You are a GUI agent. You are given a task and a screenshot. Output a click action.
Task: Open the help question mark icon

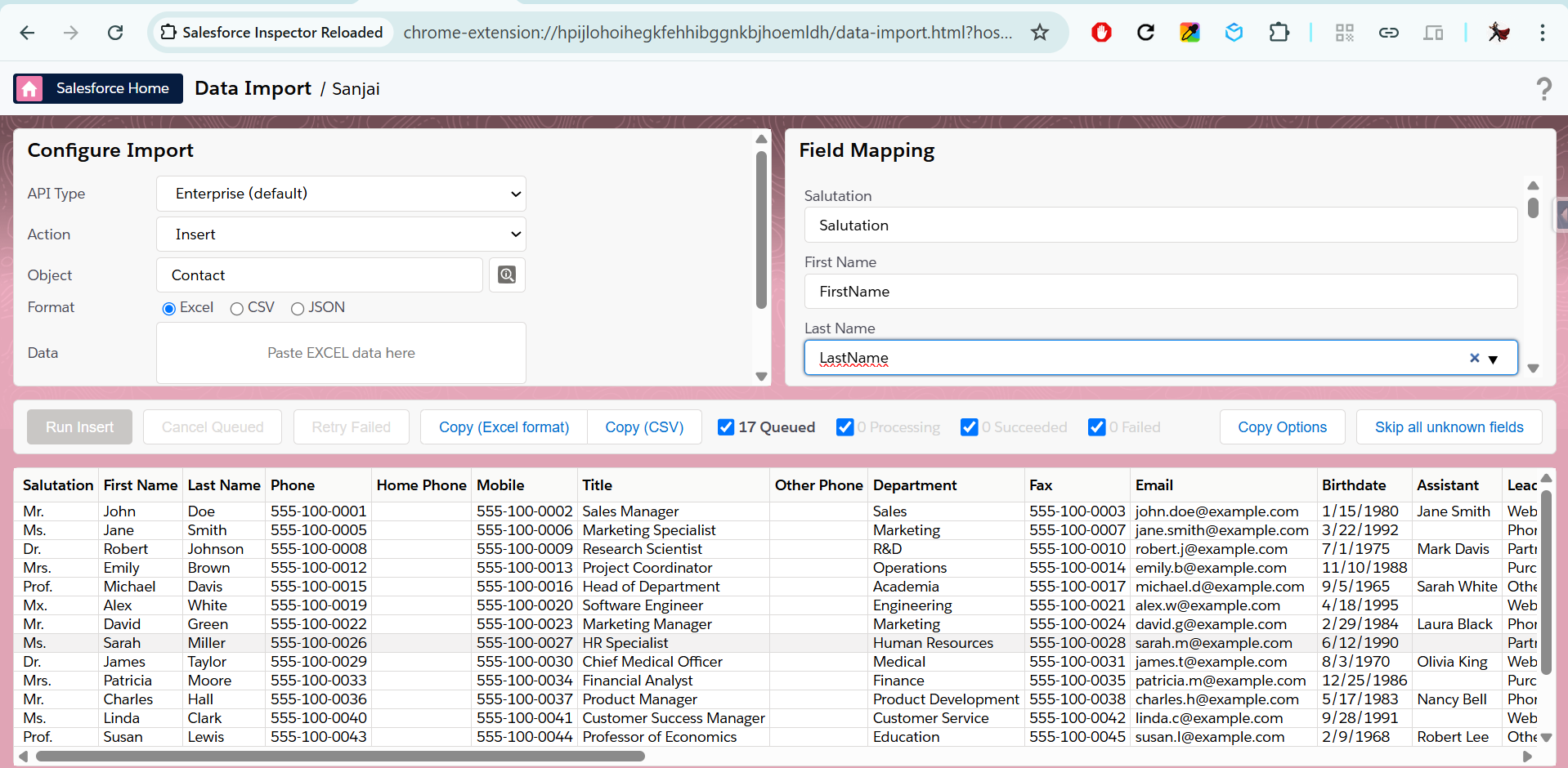1543,88
